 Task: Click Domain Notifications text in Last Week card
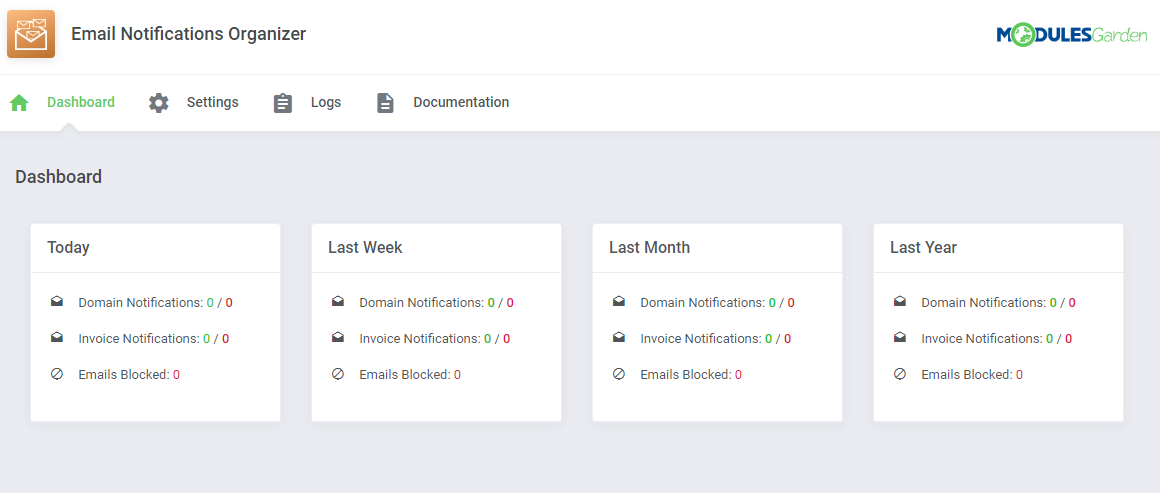click(422, 303)
